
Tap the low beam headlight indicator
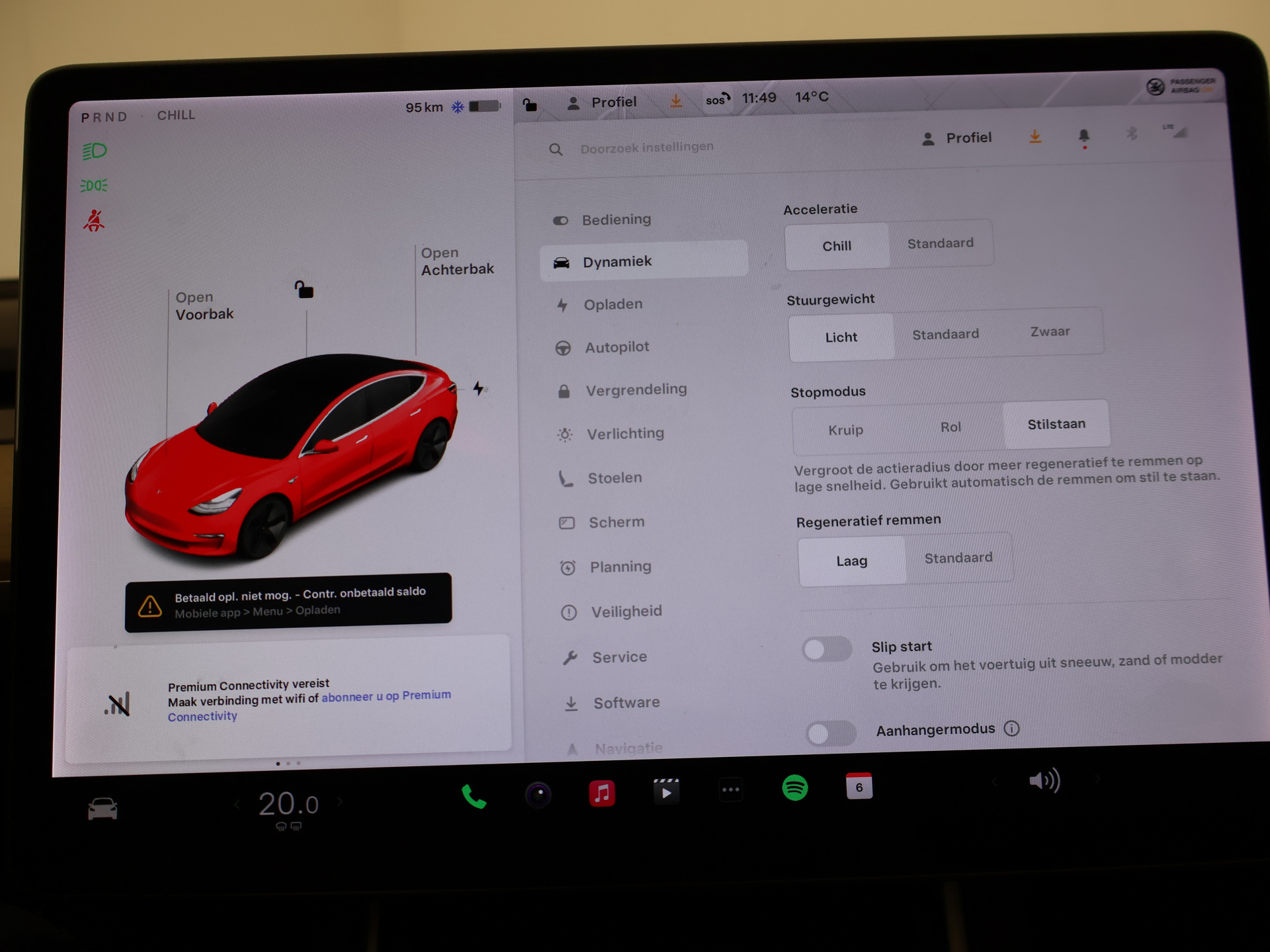pyautogui.click(x=94, y=151)
